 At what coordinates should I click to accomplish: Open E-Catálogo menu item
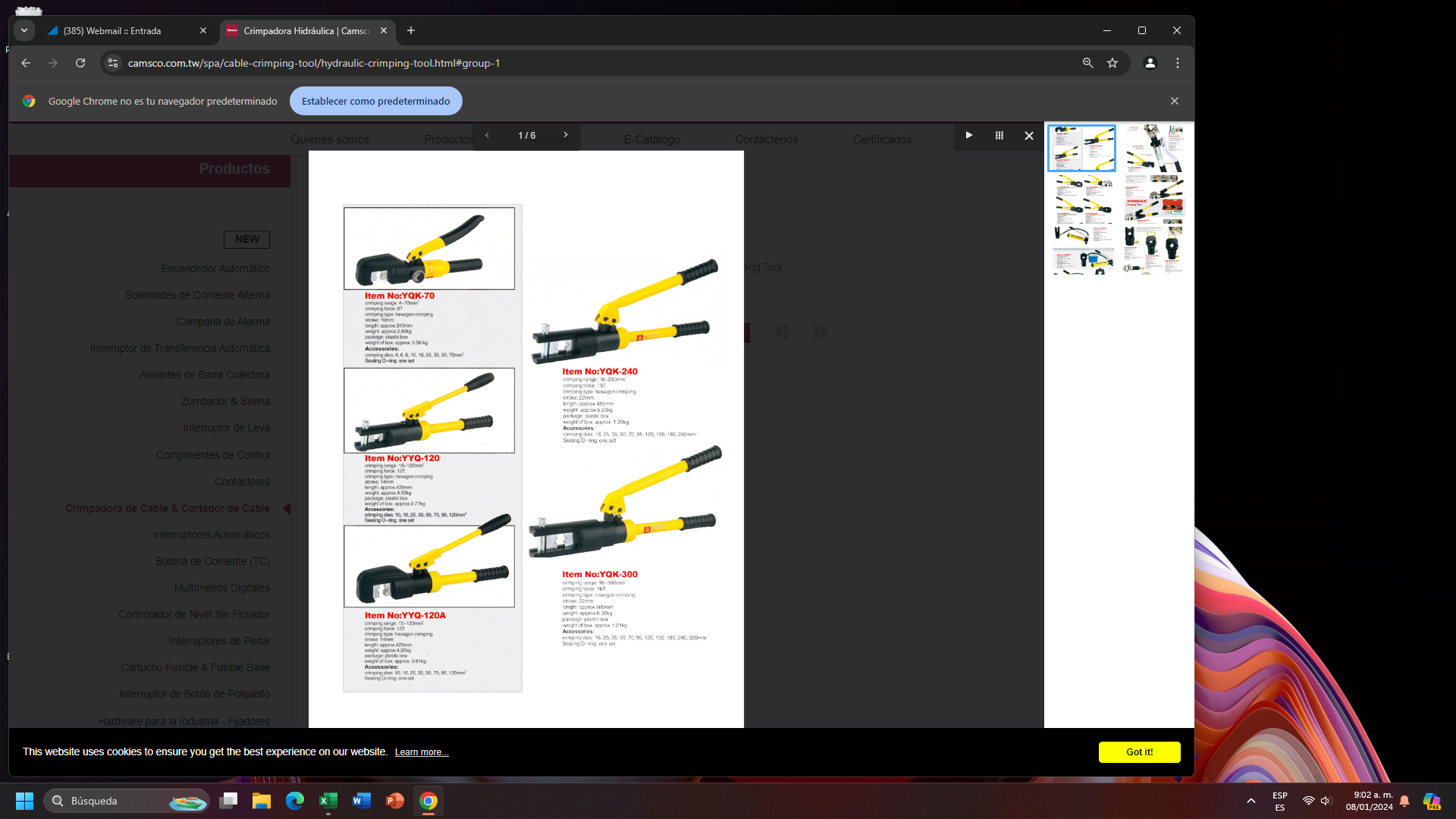coord(652,140)
